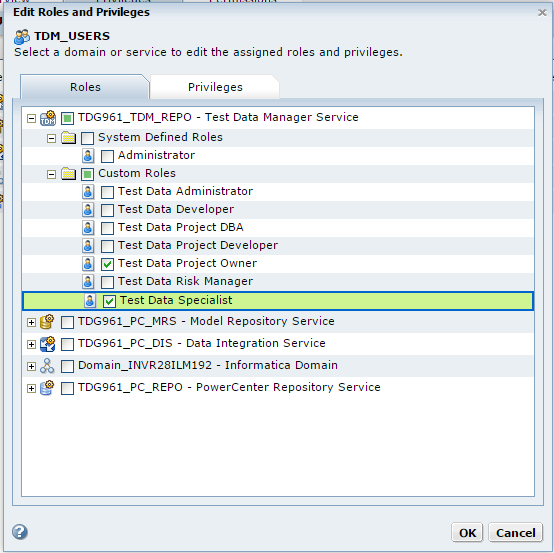The image size is (554, 553).
Task: Check the Test Data Developer checkbox
Action: [107, 210]
